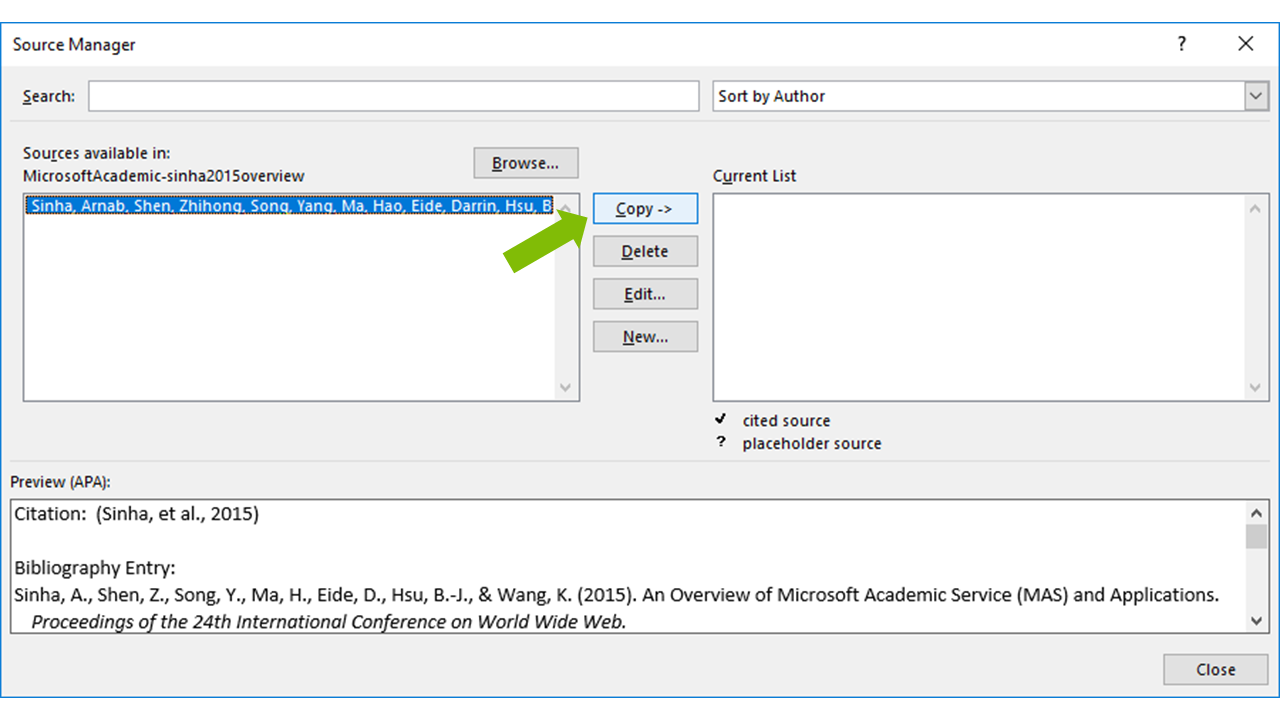Click the bibliography entry text in Preview

coord(615,595)
